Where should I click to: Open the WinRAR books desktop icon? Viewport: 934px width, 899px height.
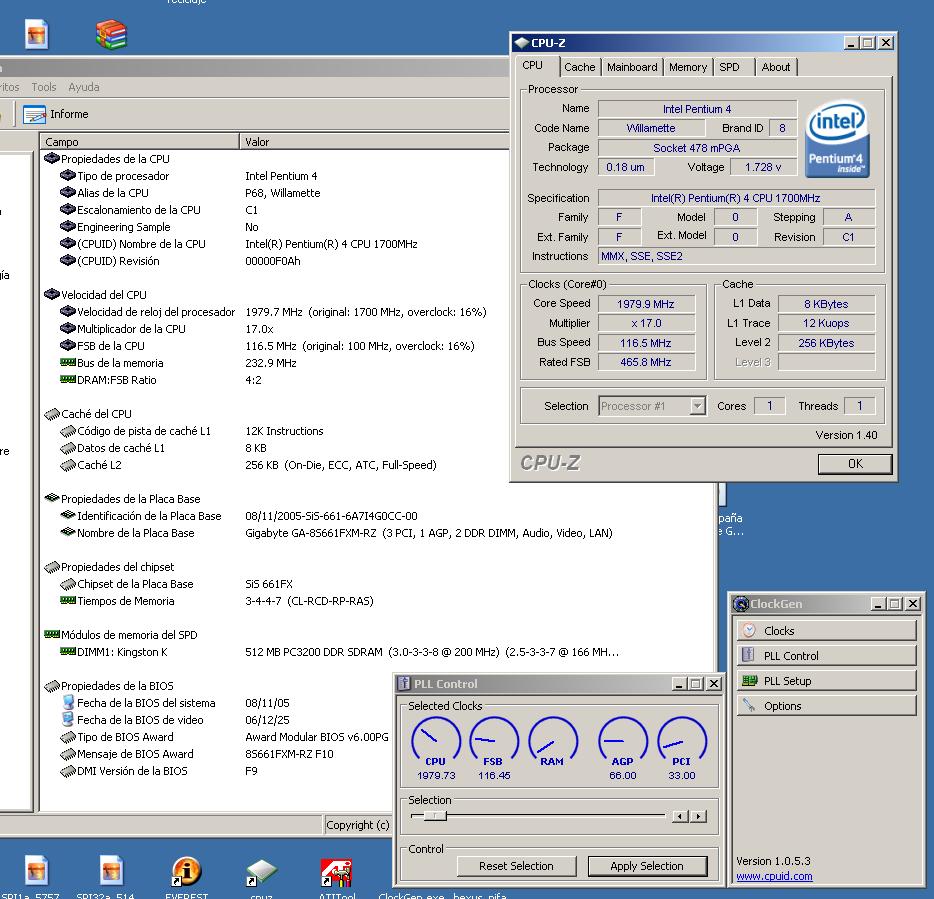point(111,35)
